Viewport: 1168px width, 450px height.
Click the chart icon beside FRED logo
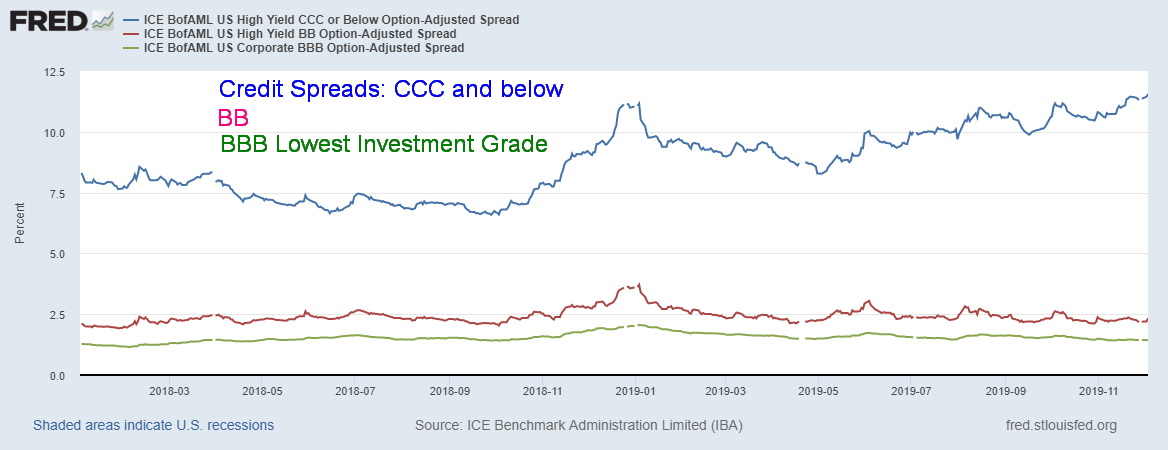[x=102, y=21]
